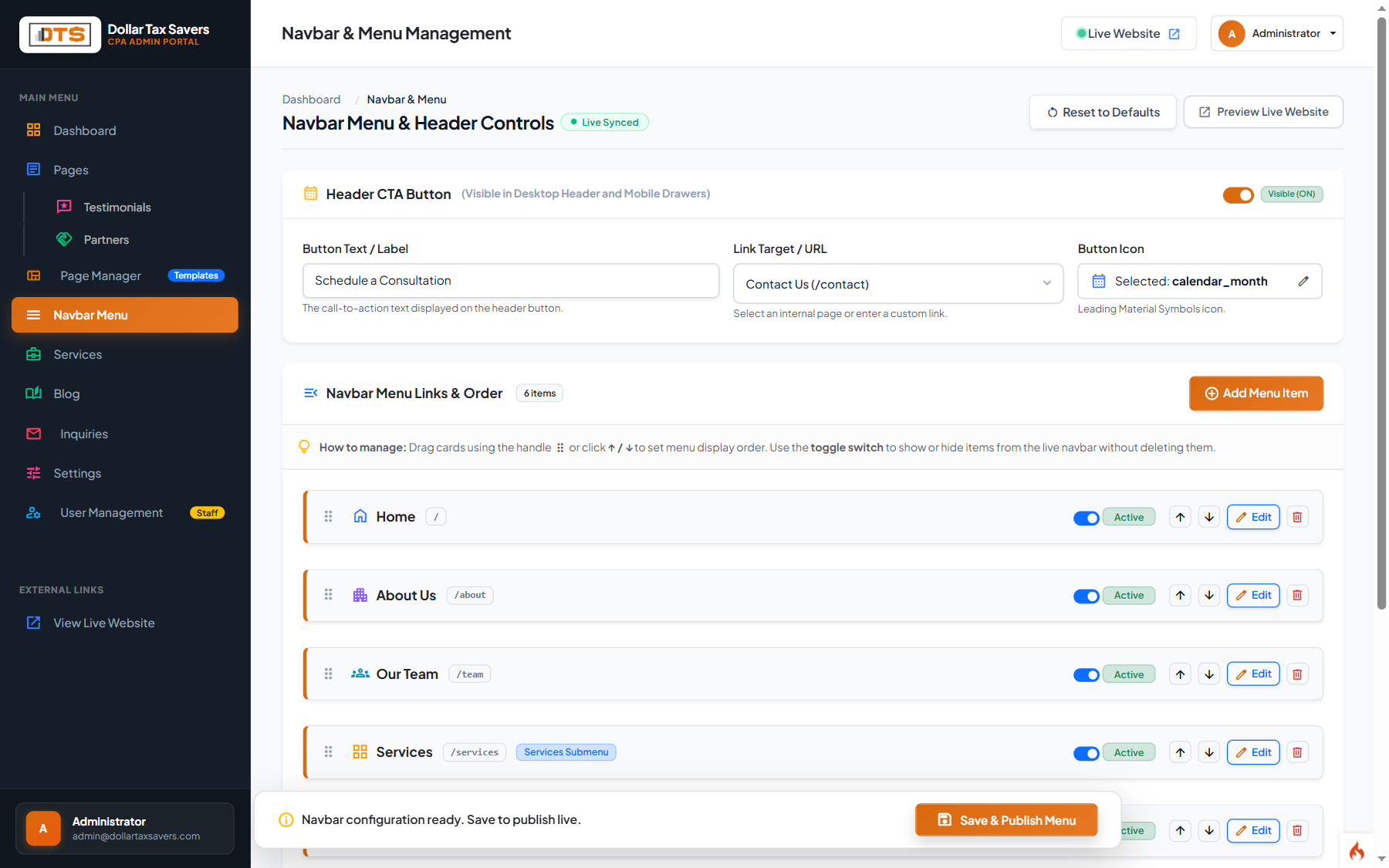The width and height of the screenshot is (1389, 868).
Task: Edit the Services menu item
Action: coord(1253,752)
